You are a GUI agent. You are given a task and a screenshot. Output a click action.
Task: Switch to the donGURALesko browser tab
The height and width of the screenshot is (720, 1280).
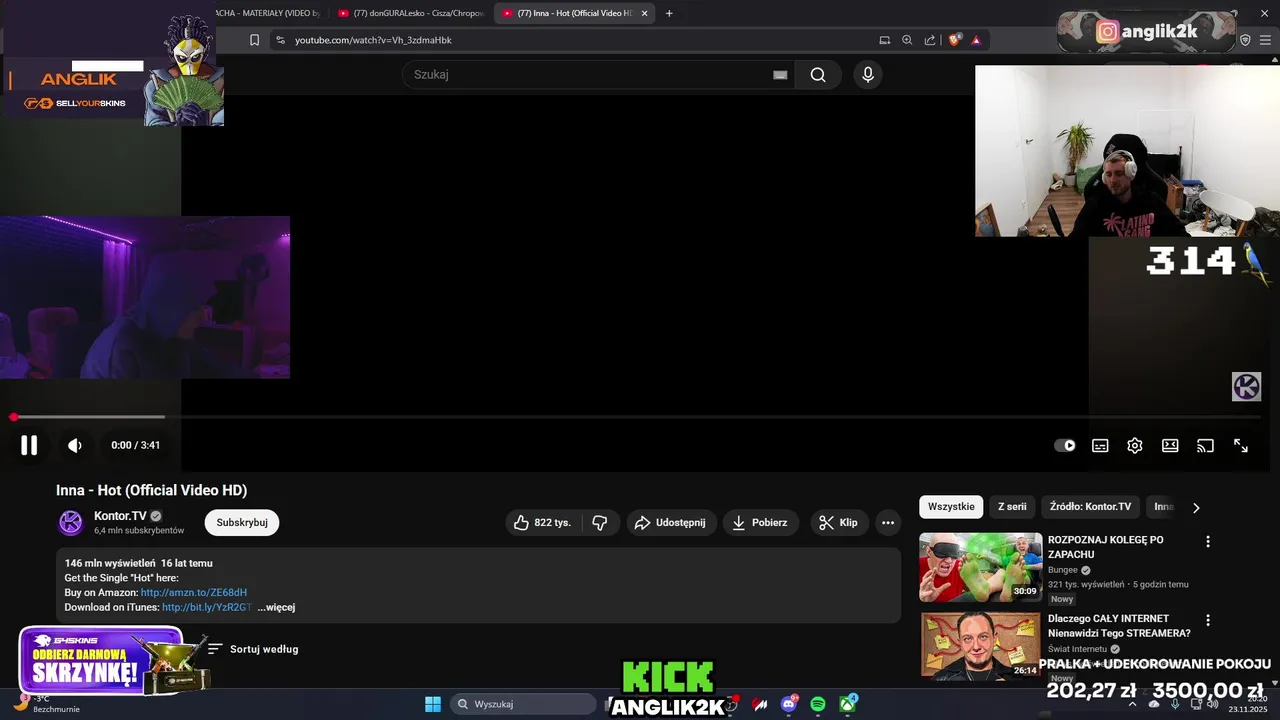tap(410, 13)
